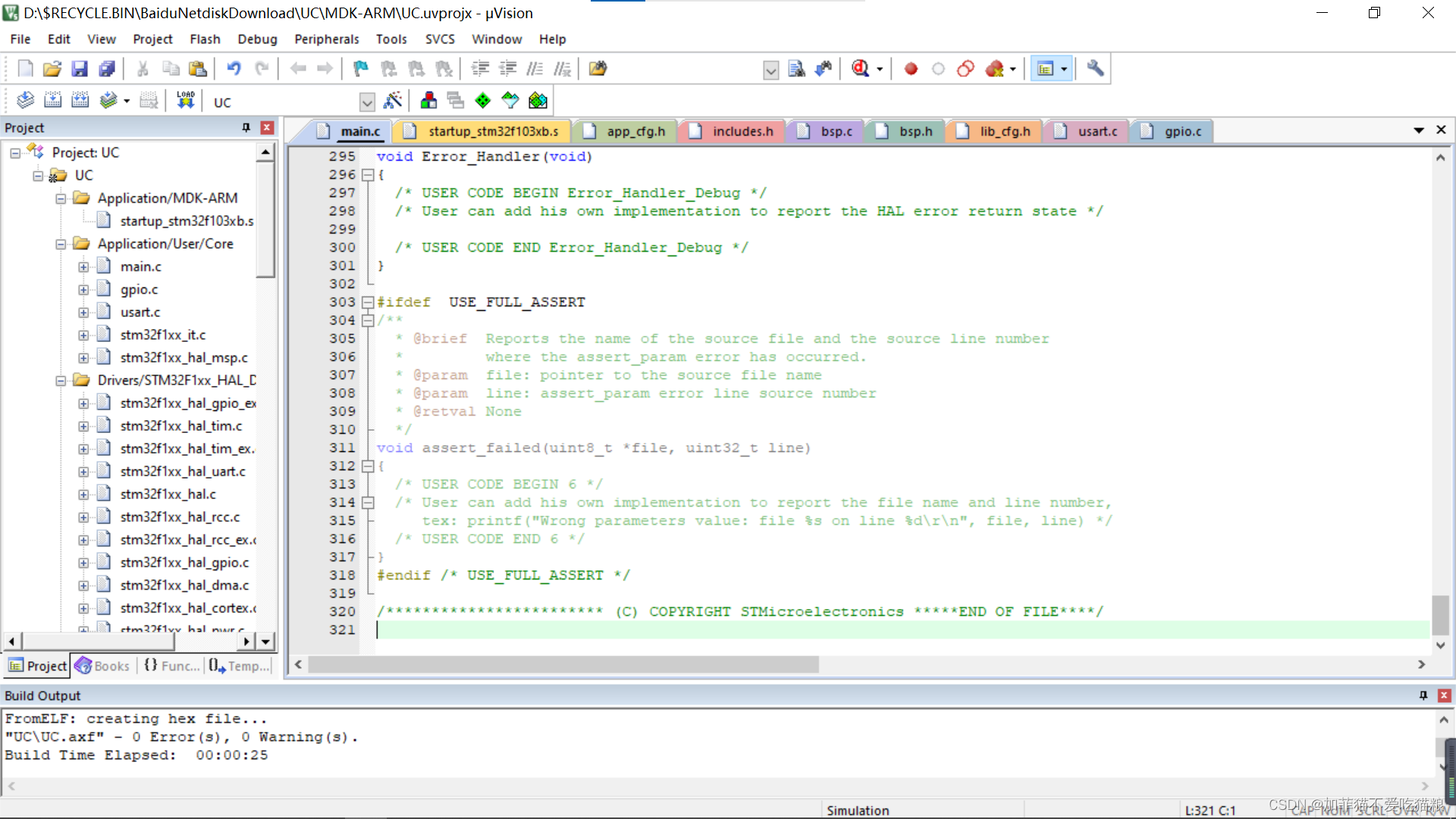Click the Save All icon
Image resolution: width=1456 pixels, height=819 pixels.
(x=107, y=69)
